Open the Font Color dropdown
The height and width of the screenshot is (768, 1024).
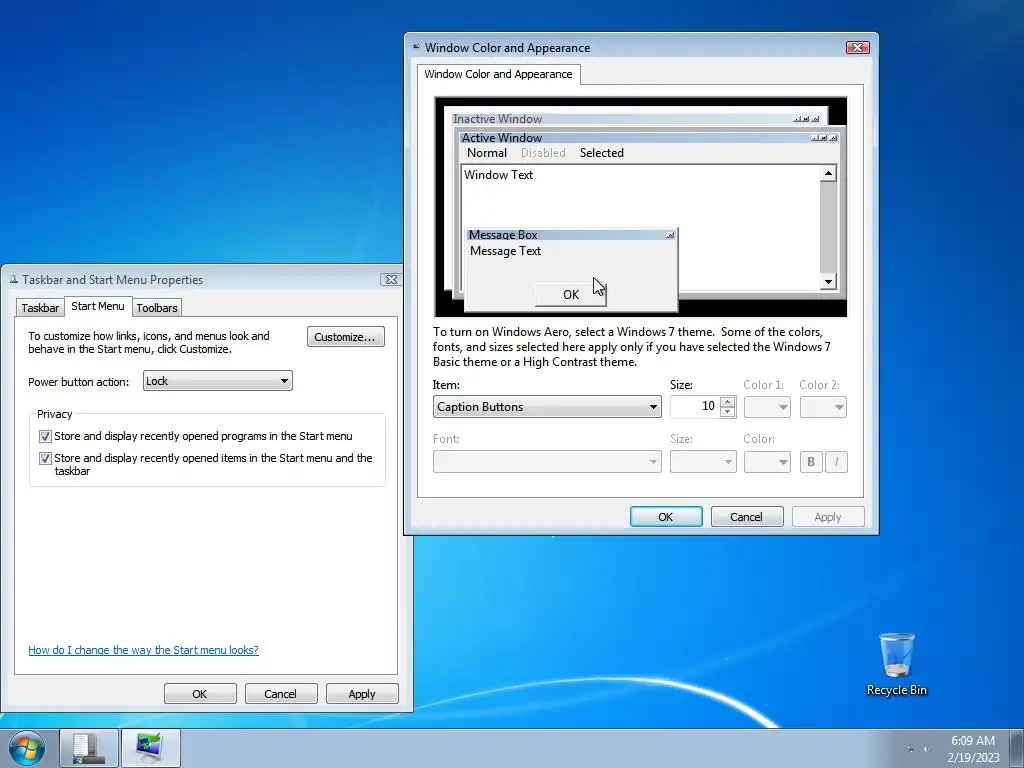click(x=767, y=462)
